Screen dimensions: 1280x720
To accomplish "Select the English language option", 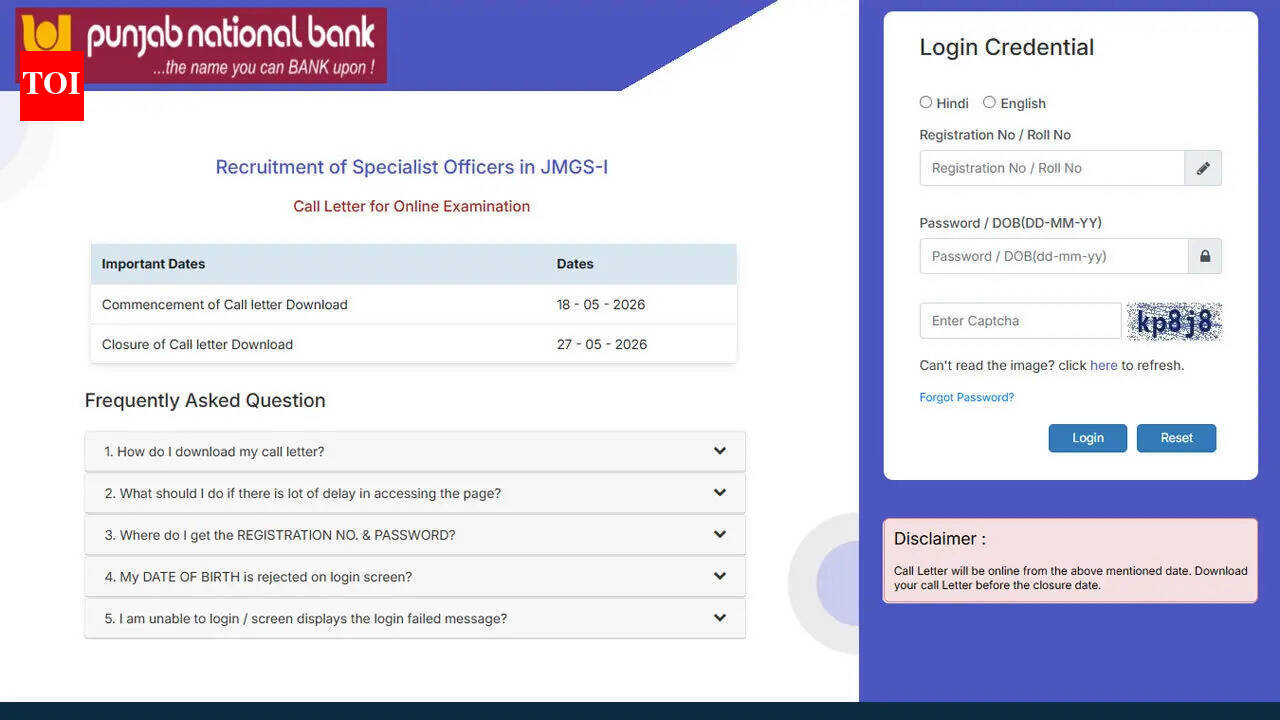I will click(x=990, y=102).
